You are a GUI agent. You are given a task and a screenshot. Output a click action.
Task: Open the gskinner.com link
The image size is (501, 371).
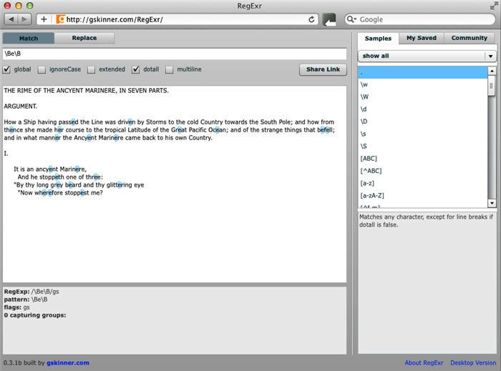(68, 363)
